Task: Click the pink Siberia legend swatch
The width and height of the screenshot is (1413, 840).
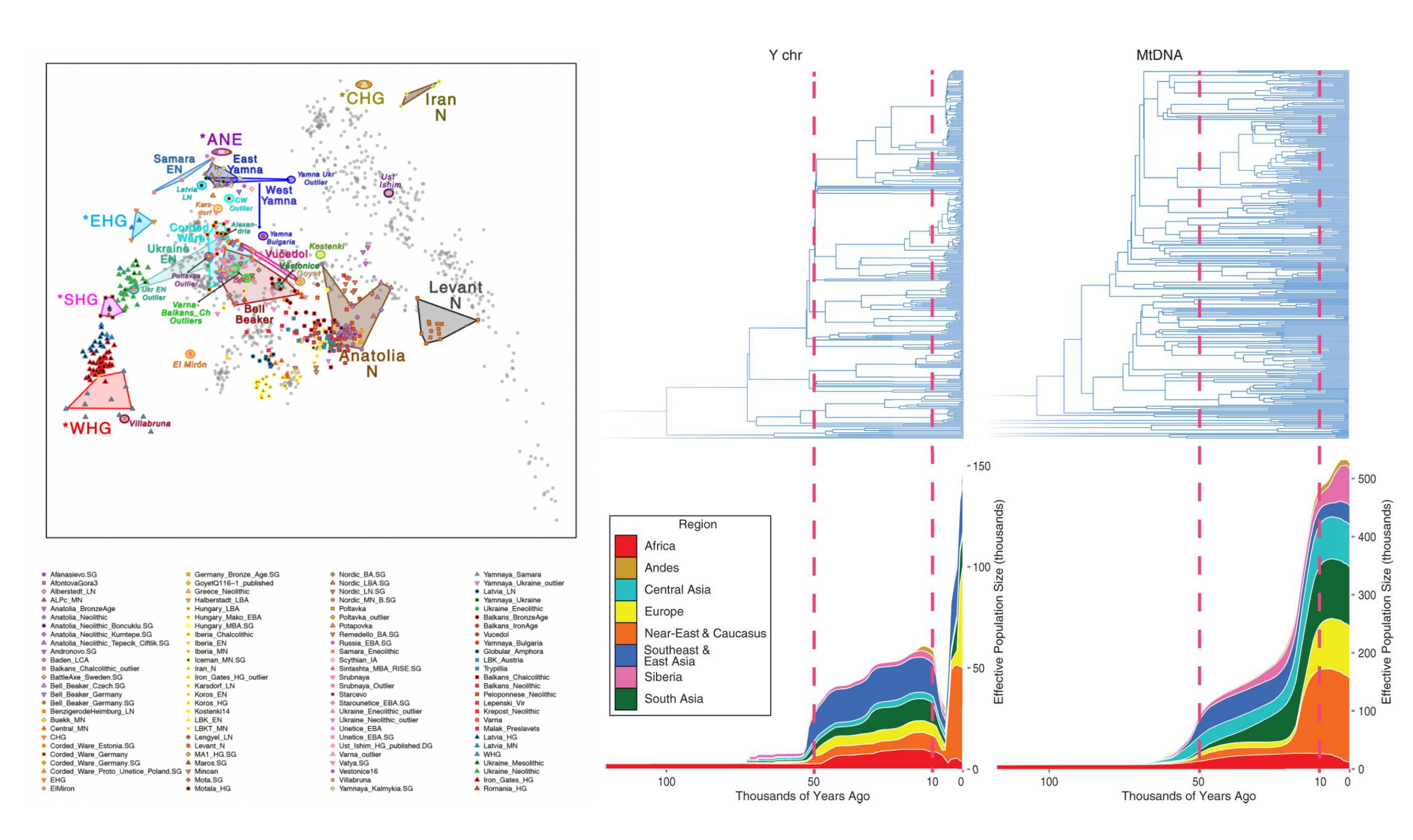Action: (x=625, y=676)
